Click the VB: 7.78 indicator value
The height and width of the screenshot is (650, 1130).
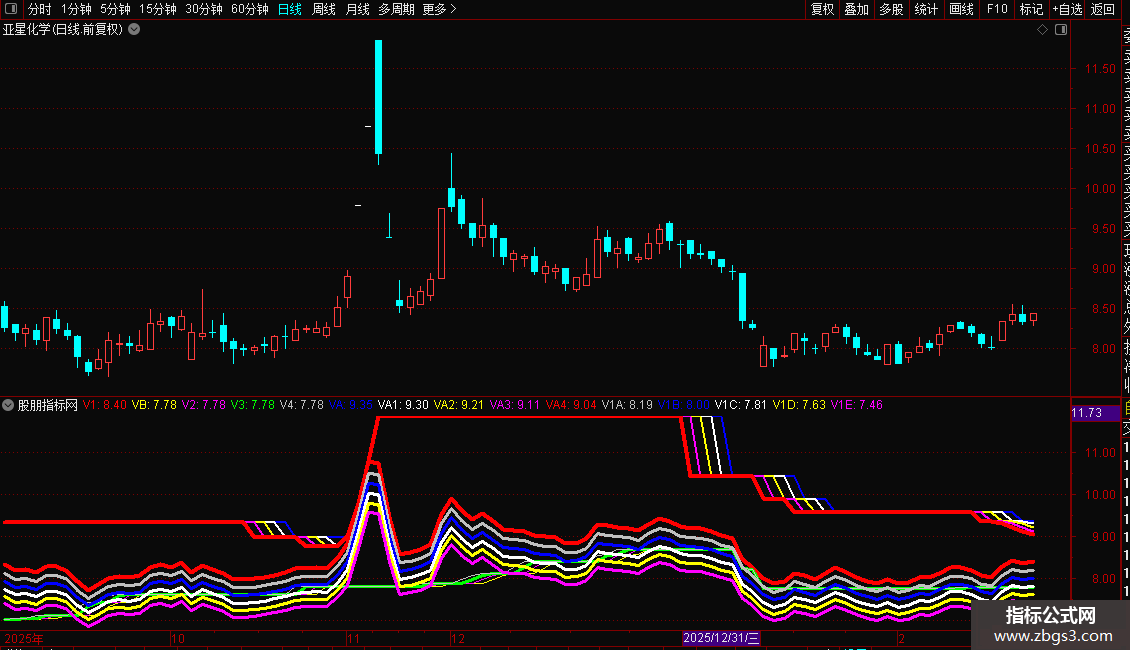pyautogui.click(x=154, y=405)
